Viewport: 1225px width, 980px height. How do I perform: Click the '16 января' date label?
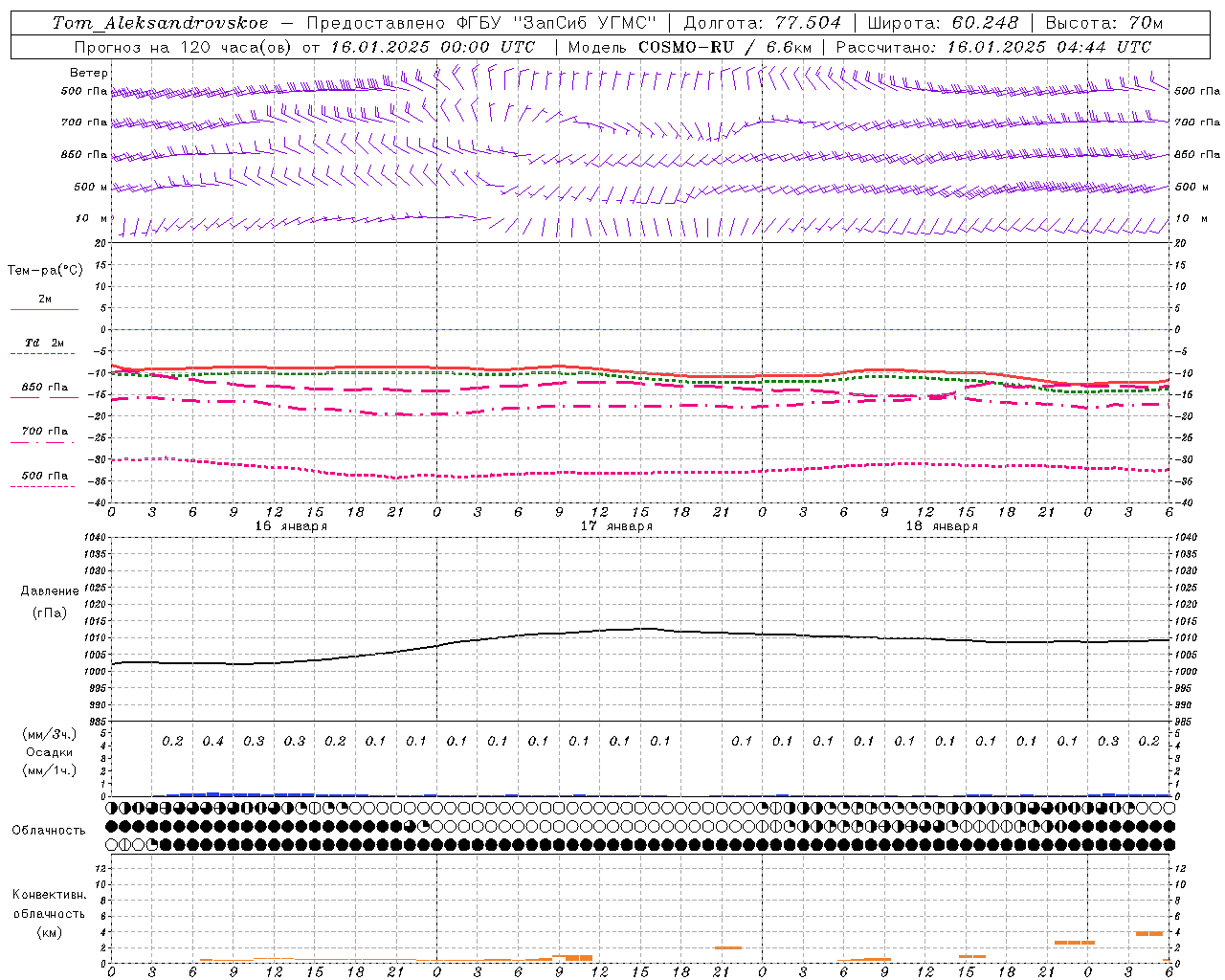point(291,526)
